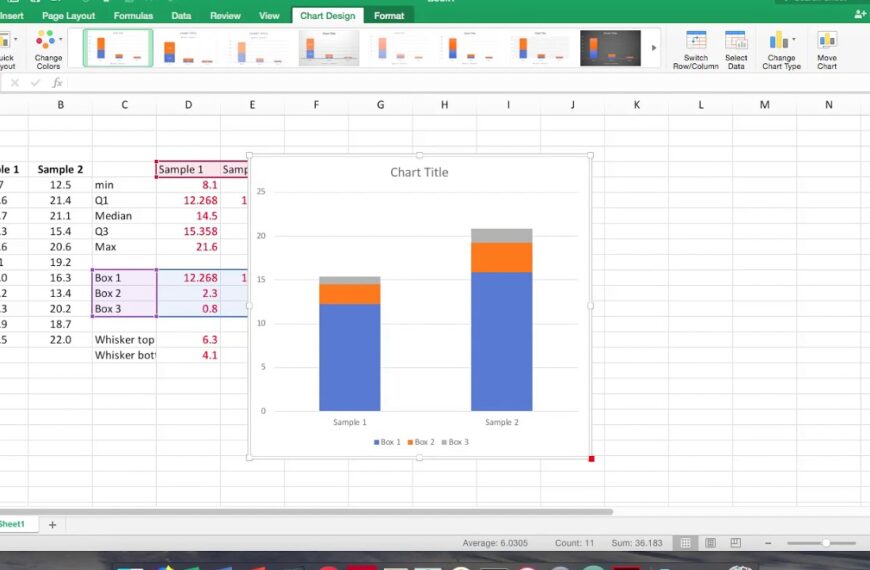Select the Chart Title text
This screenshot has width=870, height=570.
[419, 172]
